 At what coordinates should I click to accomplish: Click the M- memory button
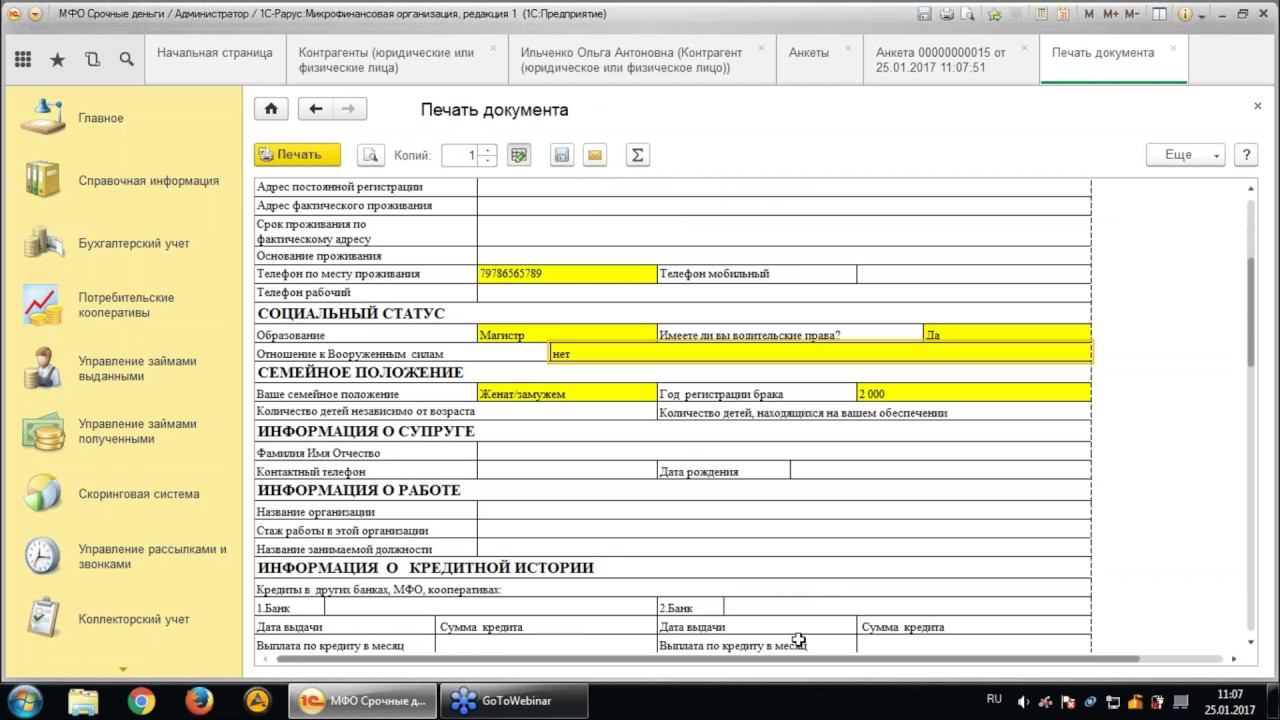coord(1133,14)
